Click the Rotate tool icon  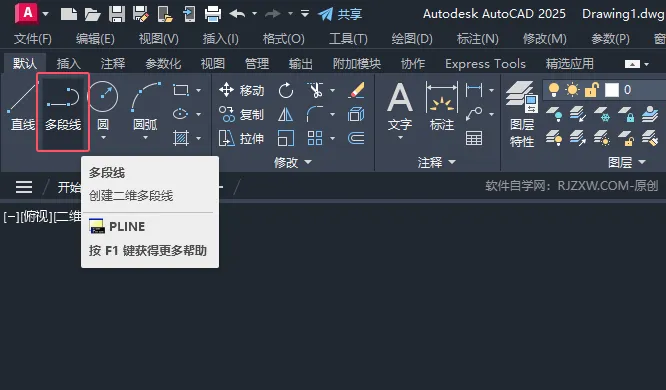click(x=286, y=90)
